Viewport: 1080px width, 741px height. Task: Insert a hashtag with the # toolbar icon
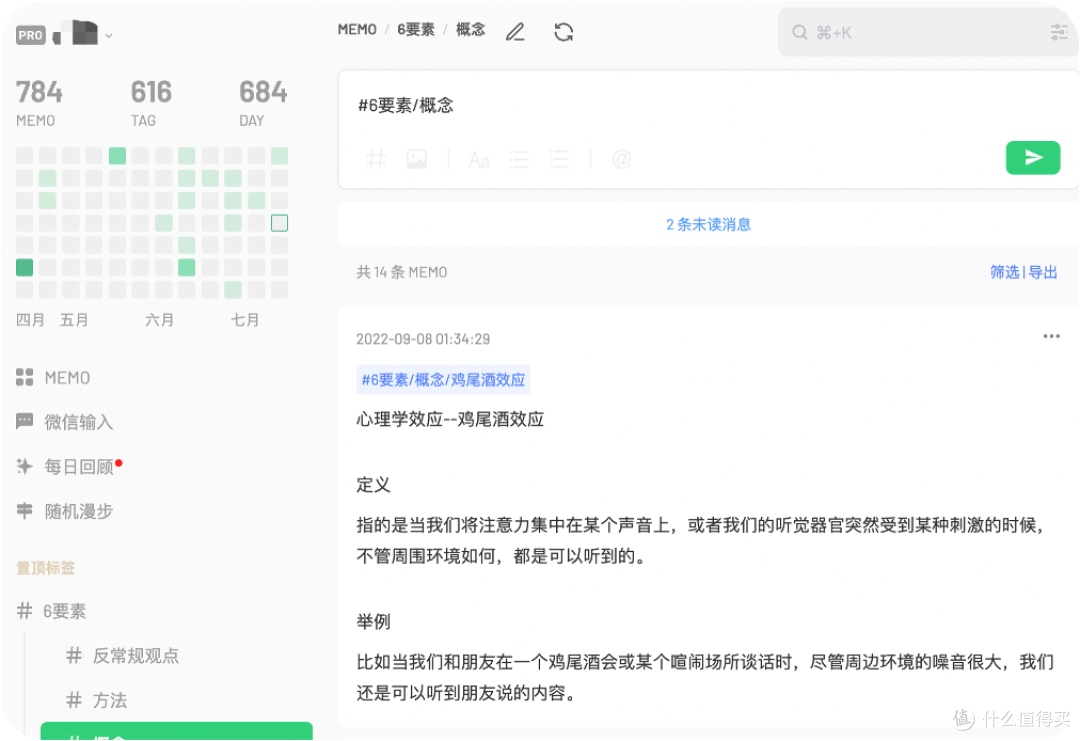pyautogui.click(x=375, y=159)
